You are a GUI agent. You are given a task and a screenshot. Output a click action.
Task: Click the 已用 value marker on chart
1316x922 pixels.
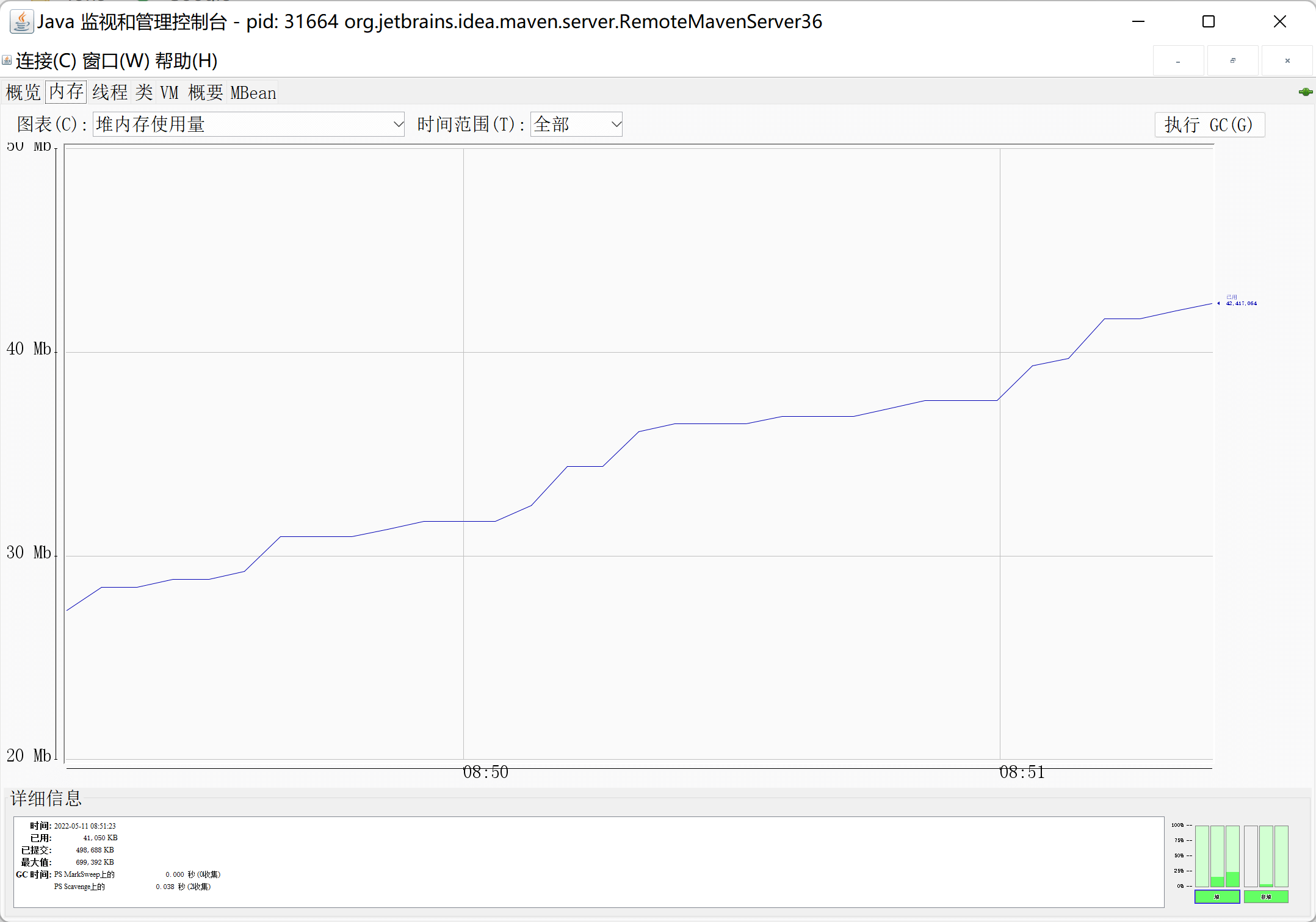1240,301
